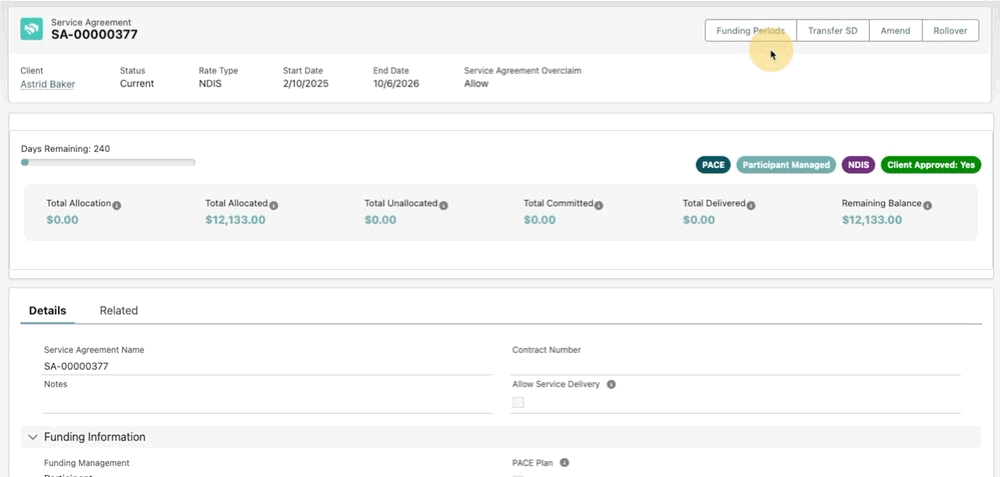Switch to the Related tab
The width and height of the screenshot is (1000, 477).
pyautogui.click(x=119, y=311)
